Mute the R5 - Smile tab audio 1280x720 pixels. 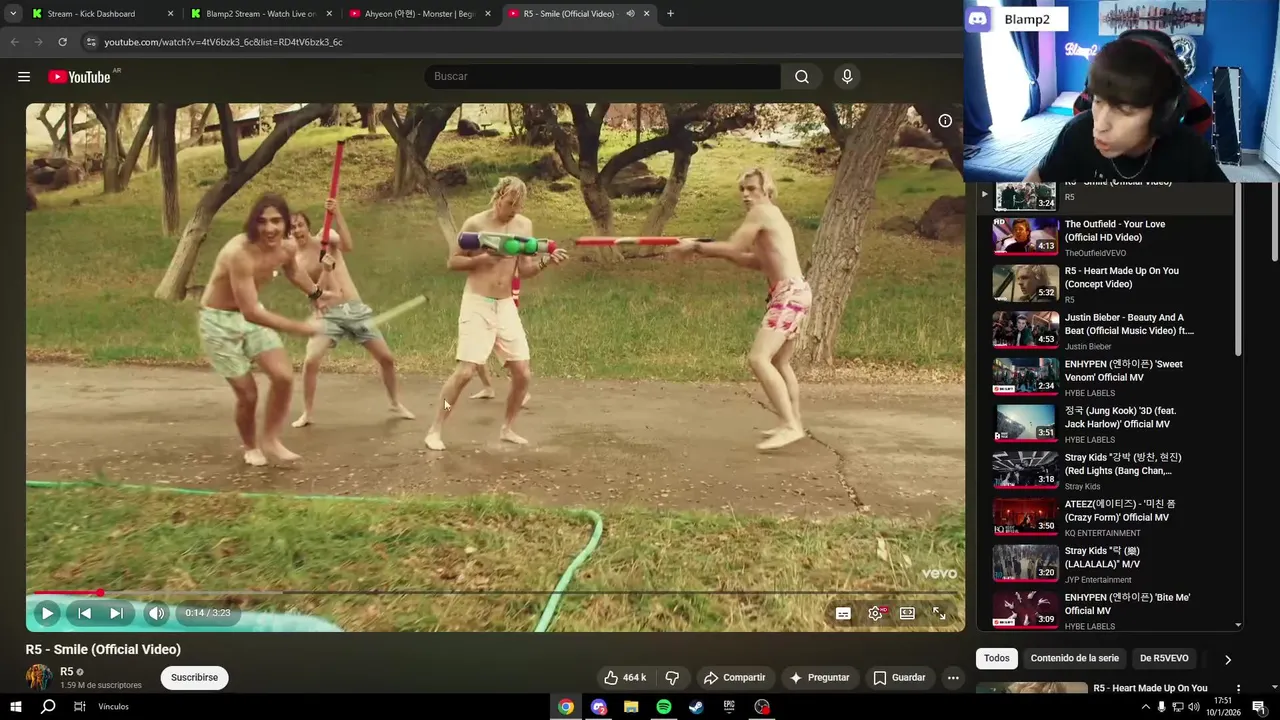[630, 14]
